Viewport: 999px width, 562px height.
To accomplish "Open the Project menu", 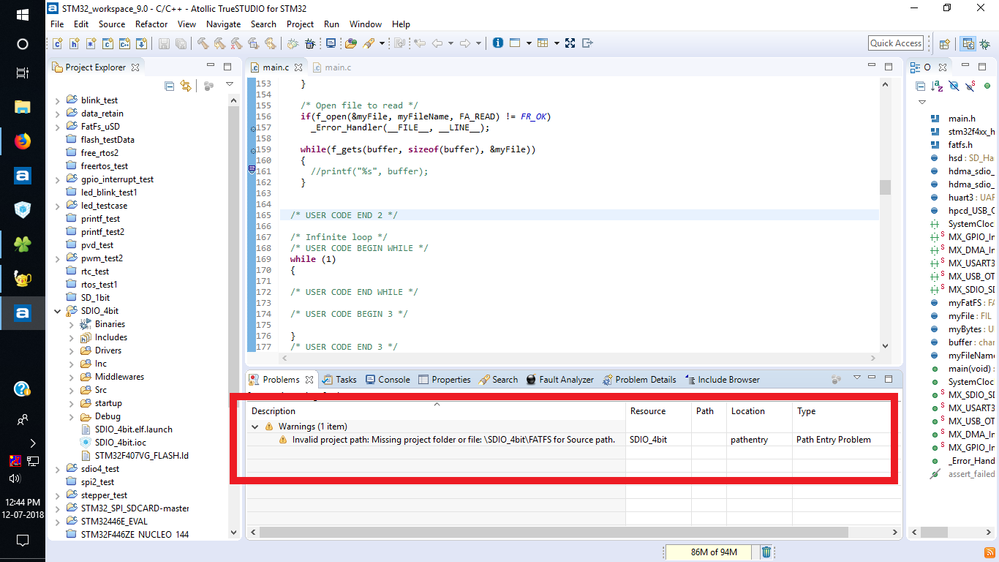I will pos(299,24).
